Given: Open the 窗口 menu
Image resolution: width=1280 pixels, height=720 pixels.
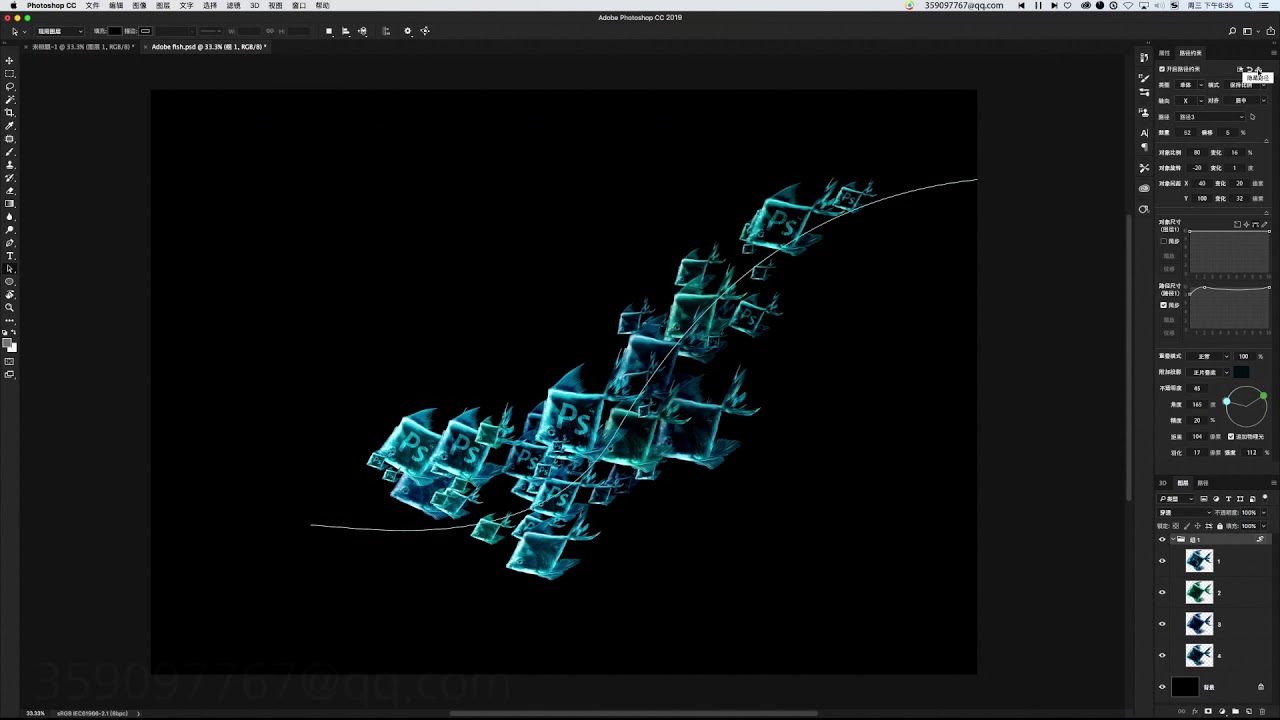Looking at the screenshot, I should (299, 5).
